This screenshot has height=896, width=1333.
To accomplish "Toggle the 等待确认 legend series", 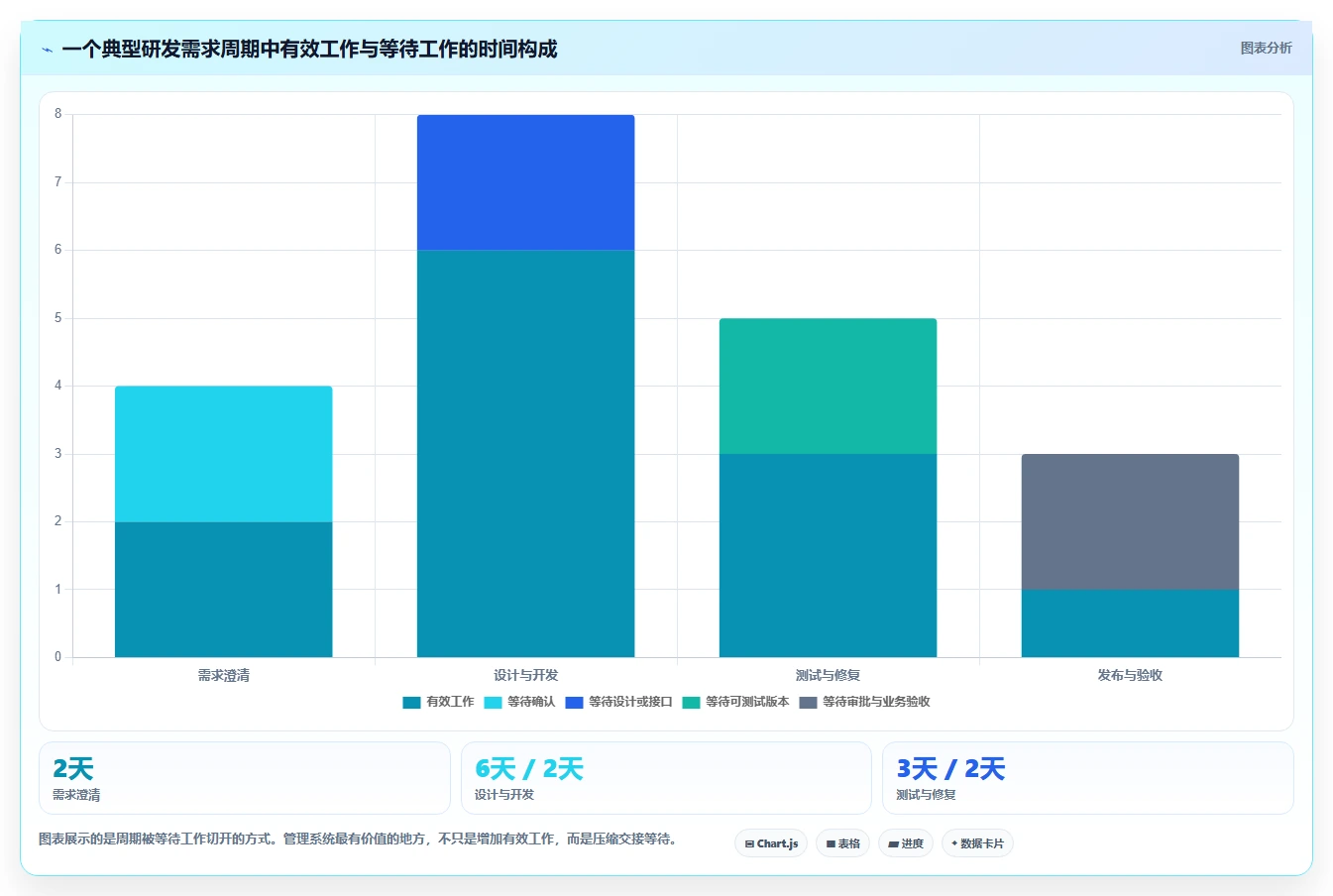I will pyautogui.click(x=519, y=702).
